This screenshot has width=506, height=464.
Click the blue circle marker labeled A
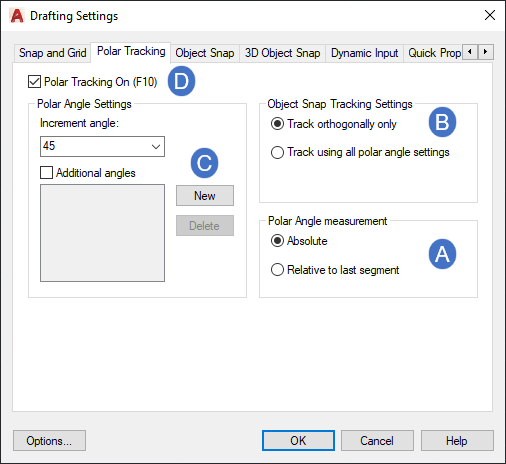[442, 254]
